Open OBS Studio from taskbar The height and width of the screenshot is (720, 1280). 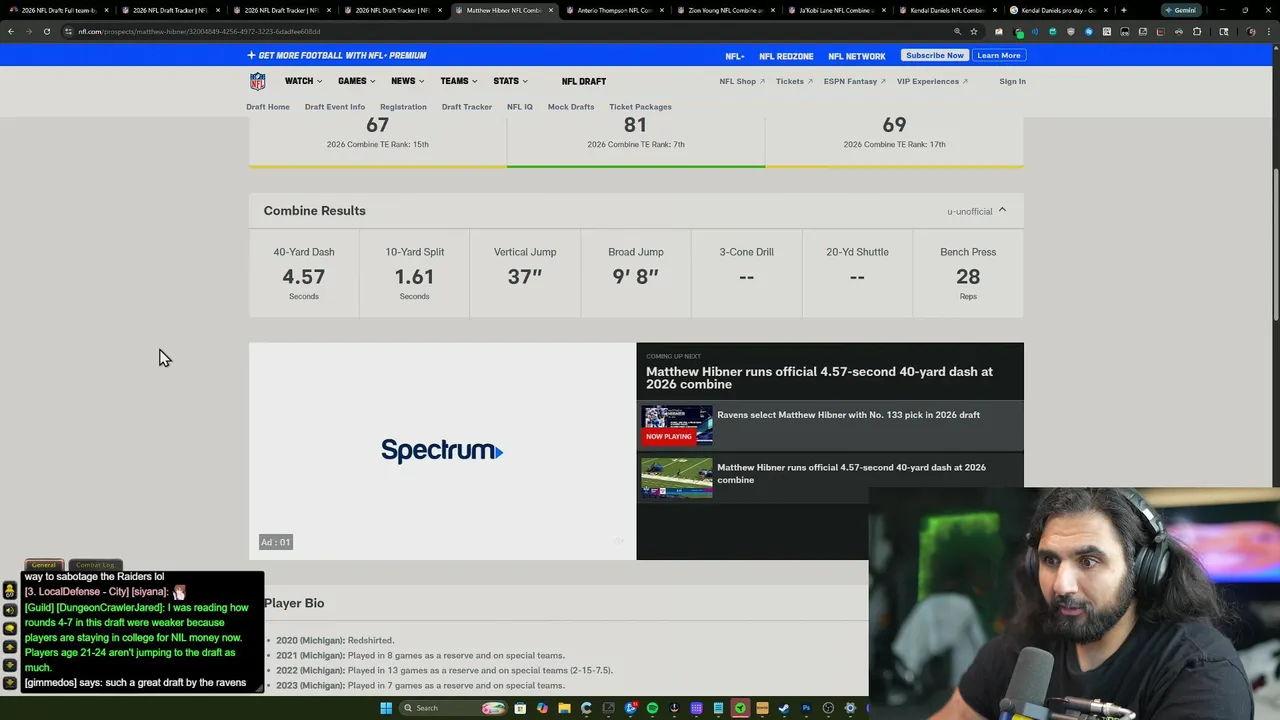pos(828,708)
